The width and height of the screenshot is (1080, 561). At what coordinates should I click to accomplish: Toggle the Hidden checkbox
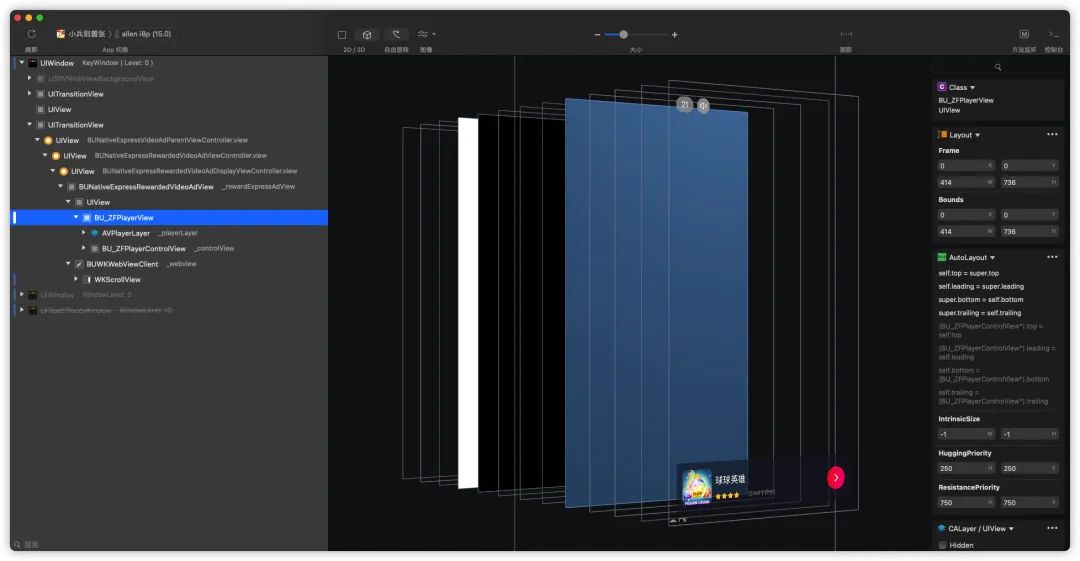pos(942,545)
